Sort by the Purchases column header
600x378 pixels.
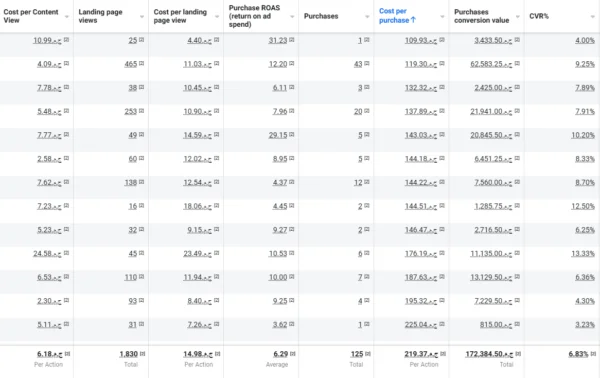pyautogui.click(x=321, y=16)
